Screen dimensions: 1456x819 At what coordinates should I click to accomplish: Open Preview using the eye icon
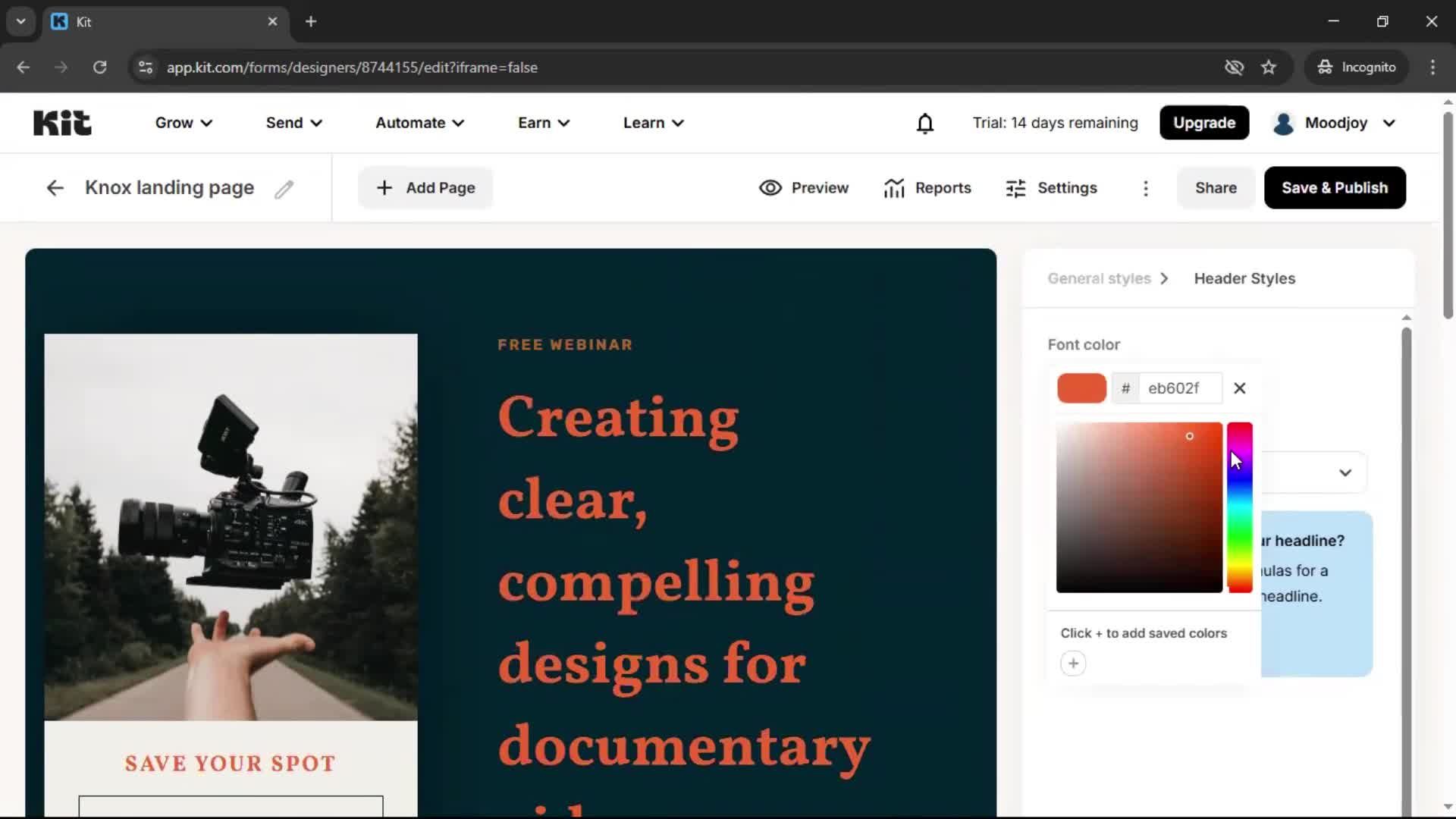tap(771, 187)
